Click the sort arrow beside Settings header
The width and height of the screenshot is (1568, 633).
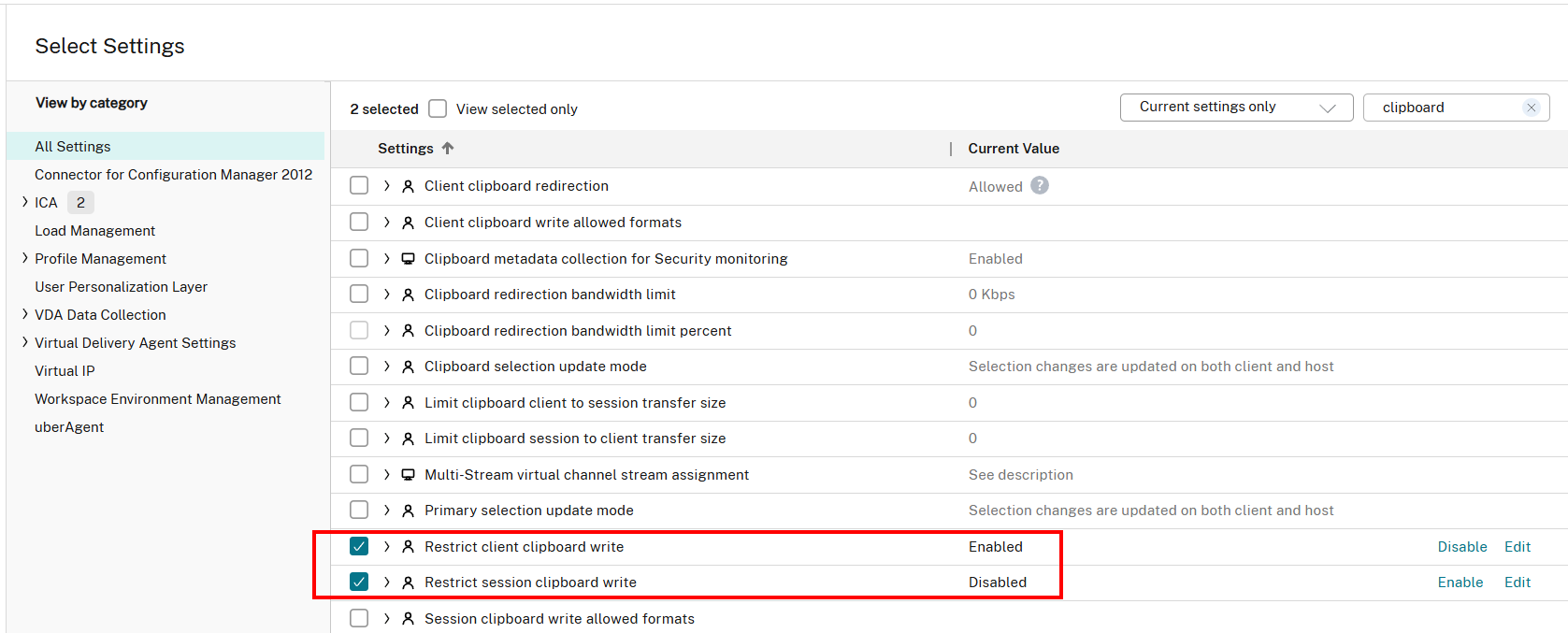click(x=448, y=149)
